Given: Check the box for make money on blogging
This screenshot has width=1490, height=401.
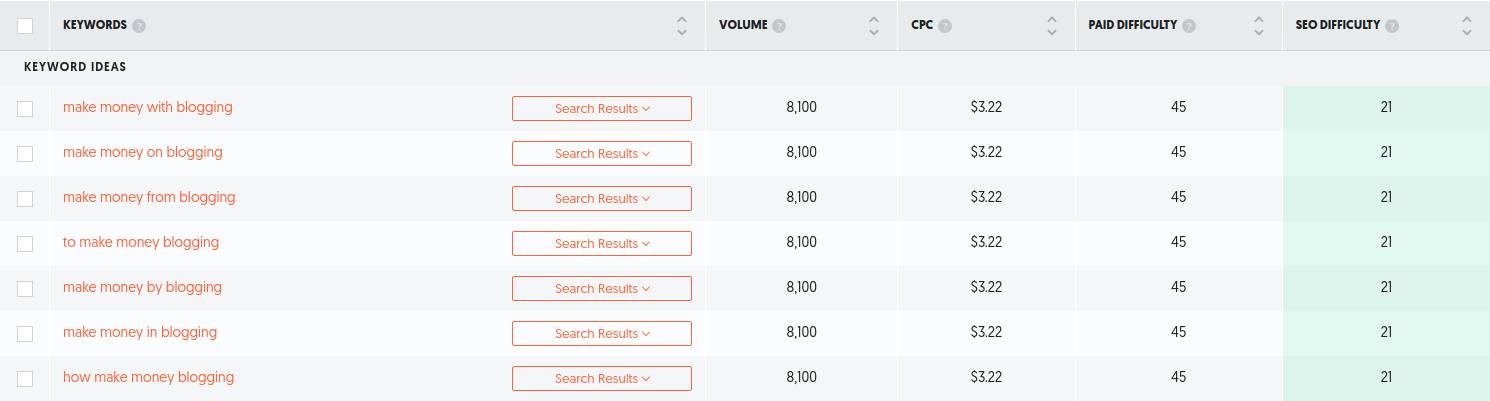Looking at the screenshot, I should pos(25,154).
